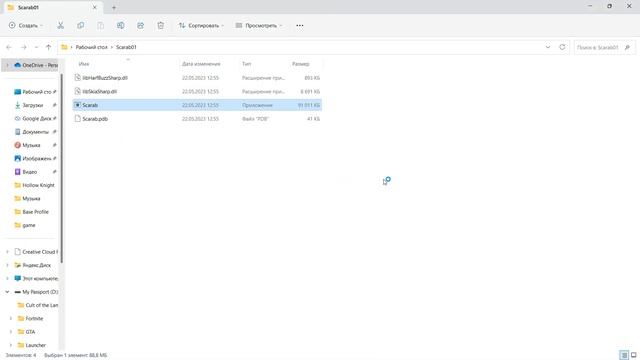
Task: Open Google Диск in sidebar
Action: tap(36, 118)
